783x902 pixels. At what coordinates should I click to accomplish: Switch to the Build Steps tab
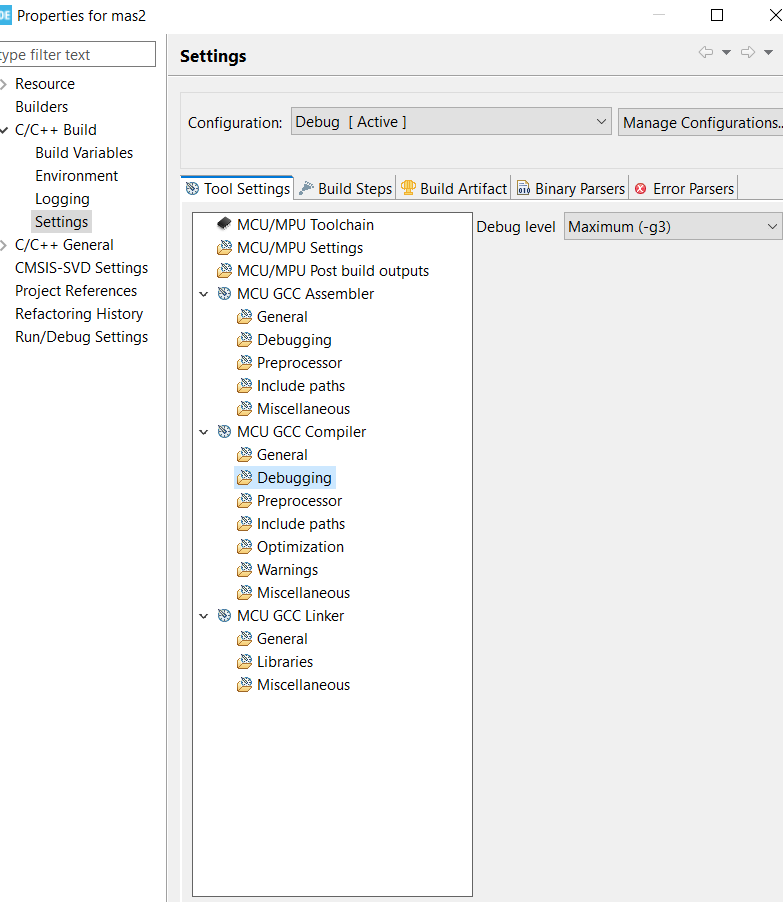(x=345, y=188)
